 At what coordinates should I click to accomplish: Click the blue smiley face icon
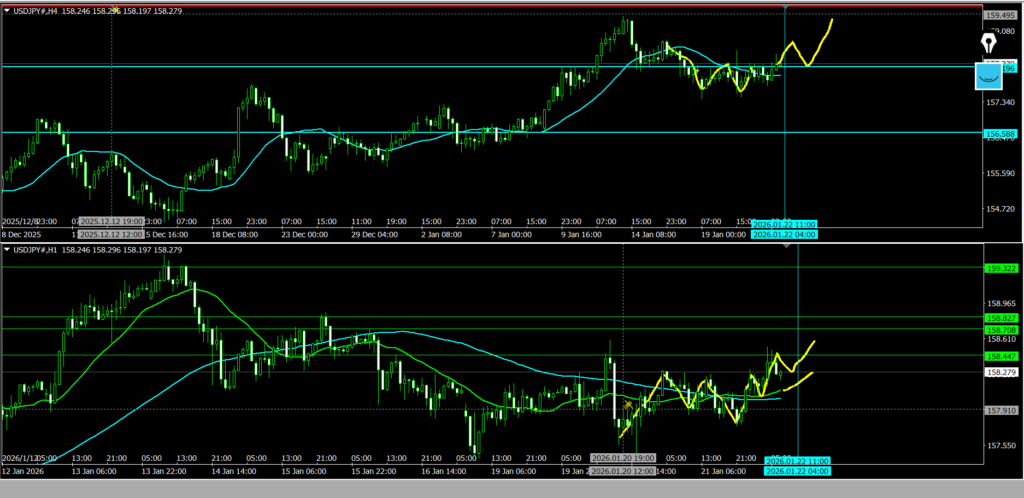coord(988,75)
